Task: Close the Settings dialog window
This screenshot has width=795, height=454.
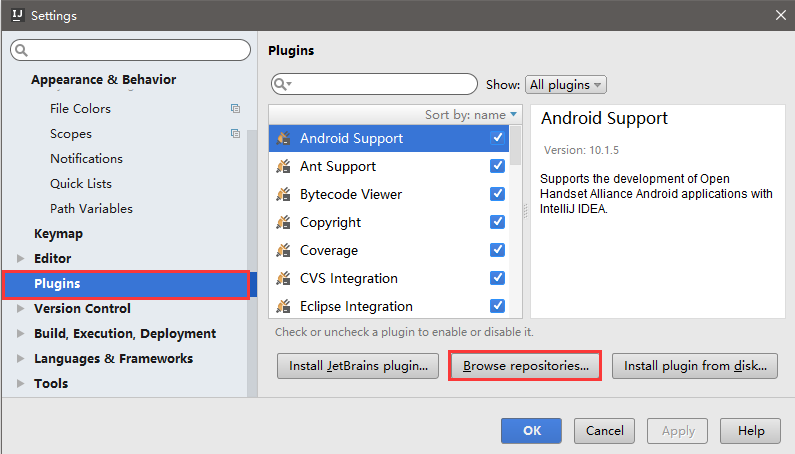Action: (x=781, y=15)
